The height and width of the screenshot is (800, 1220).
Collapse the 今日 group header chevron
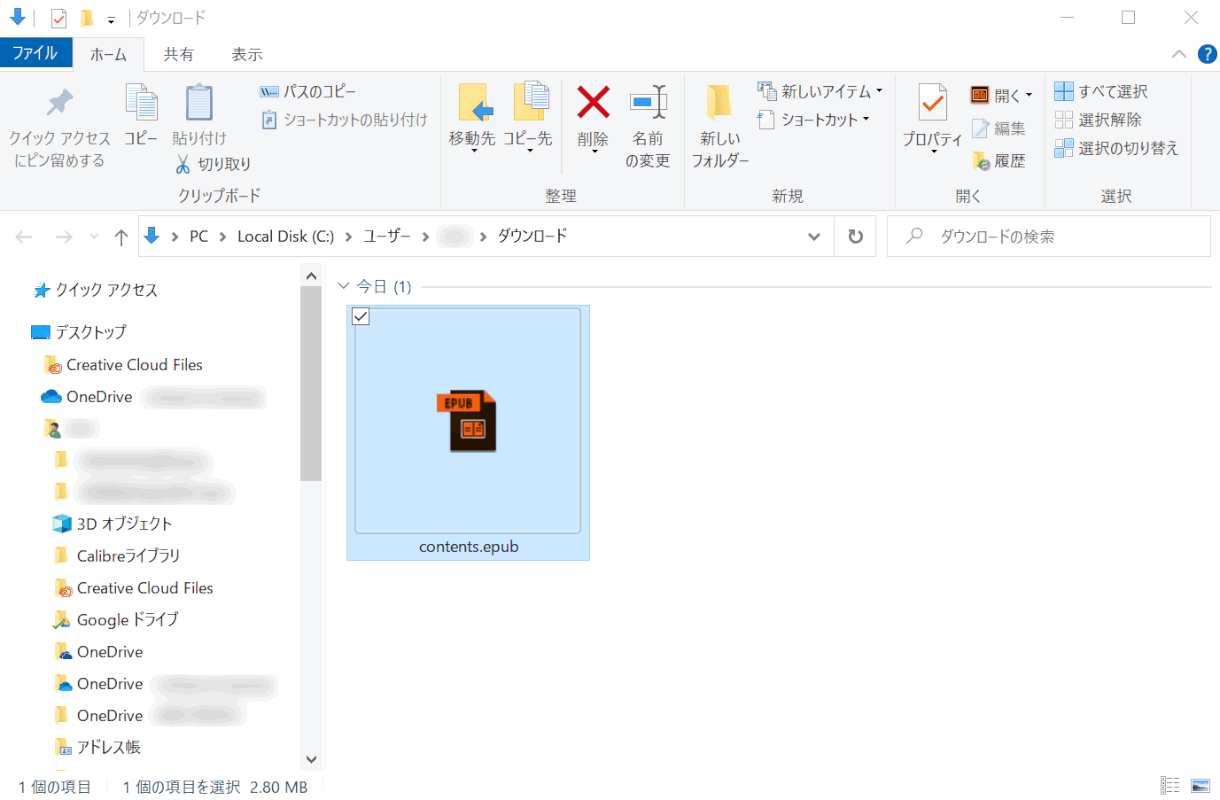pos(345,287)
